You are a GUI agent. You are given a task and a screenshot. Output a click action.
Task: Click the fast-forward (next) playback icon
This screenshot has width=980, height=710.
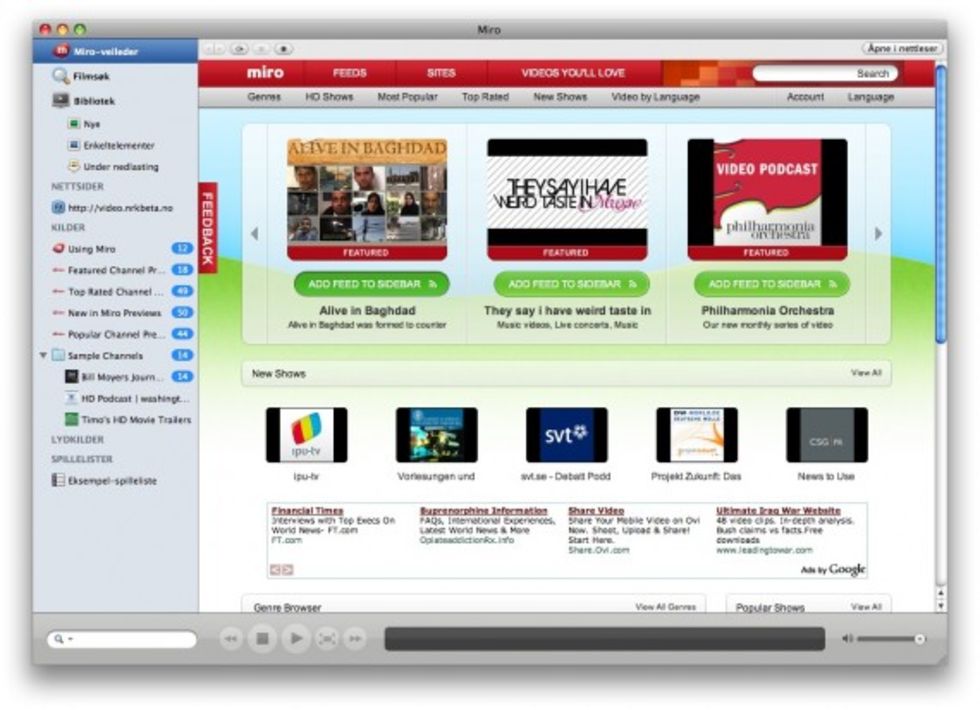[x=355, y=638]
